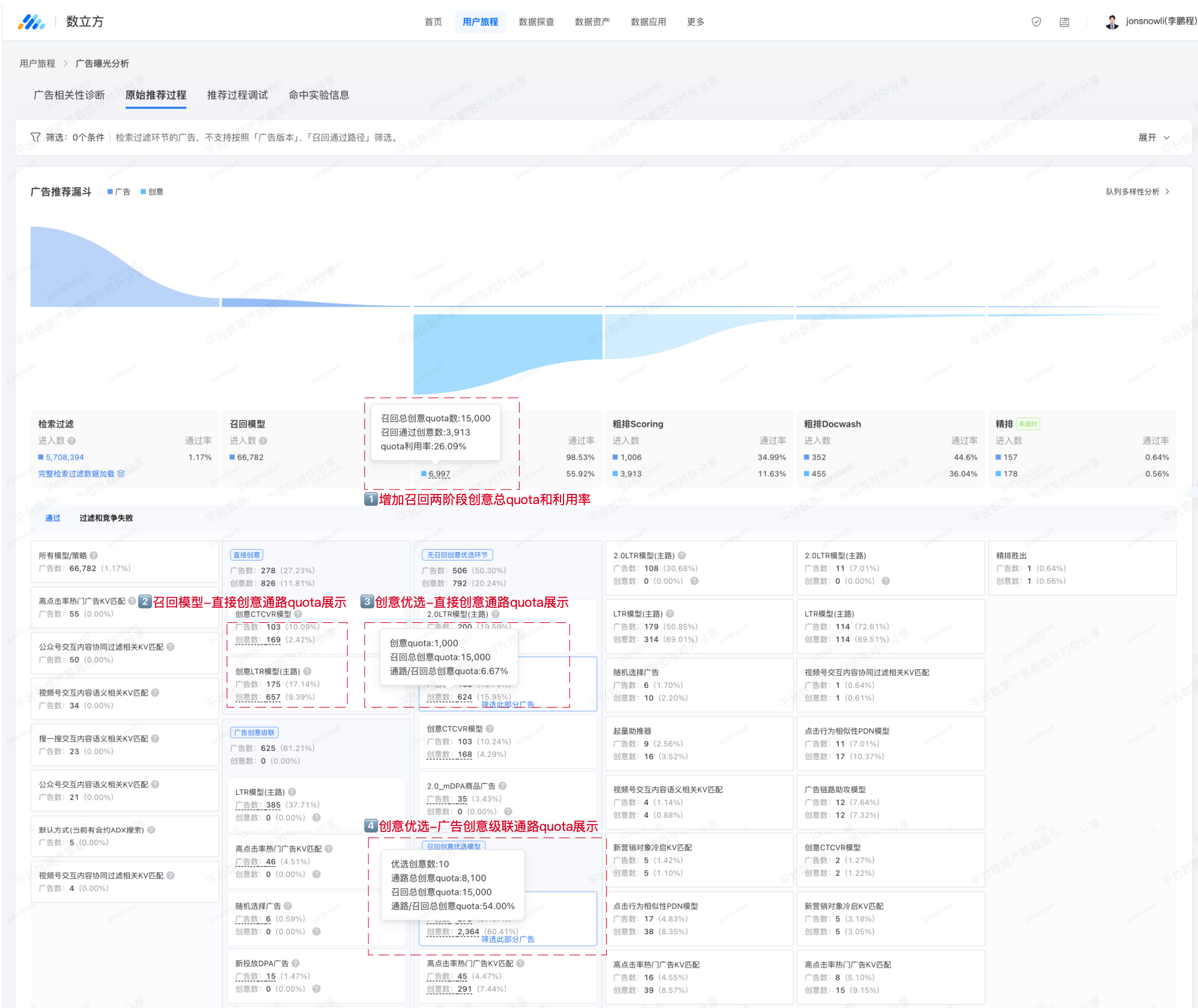Toggle the 广告 legend in funnel chart
The height and width of the screenshot is (1008, 1198).
(119, 192)
